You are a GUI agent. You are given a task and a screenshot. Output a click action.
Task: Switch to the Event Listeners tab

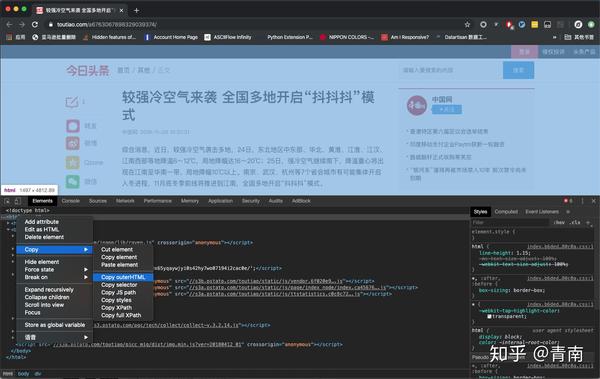point(542,212)
